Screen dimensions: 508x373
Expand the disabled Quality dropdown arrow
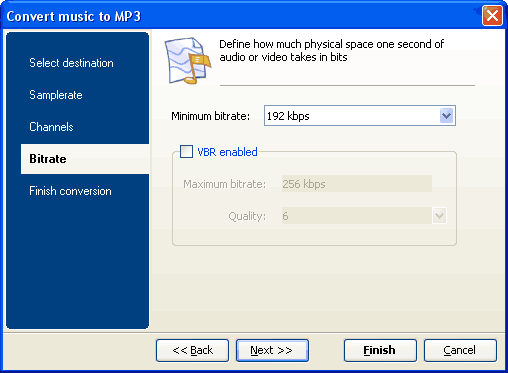tap(439, 216)
